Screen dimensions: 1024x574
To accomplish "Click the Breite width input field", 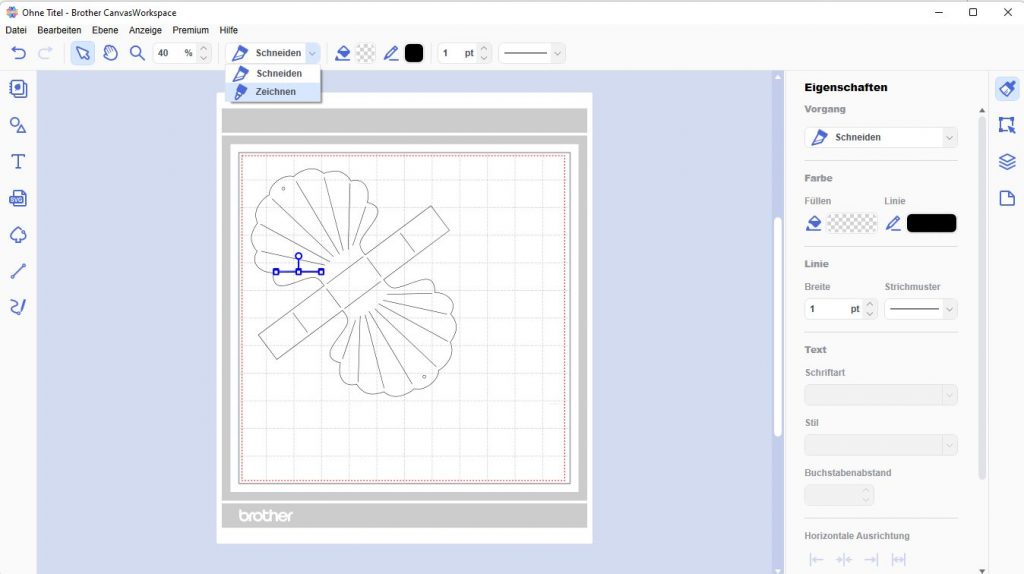I will click(x=834, y=309).
